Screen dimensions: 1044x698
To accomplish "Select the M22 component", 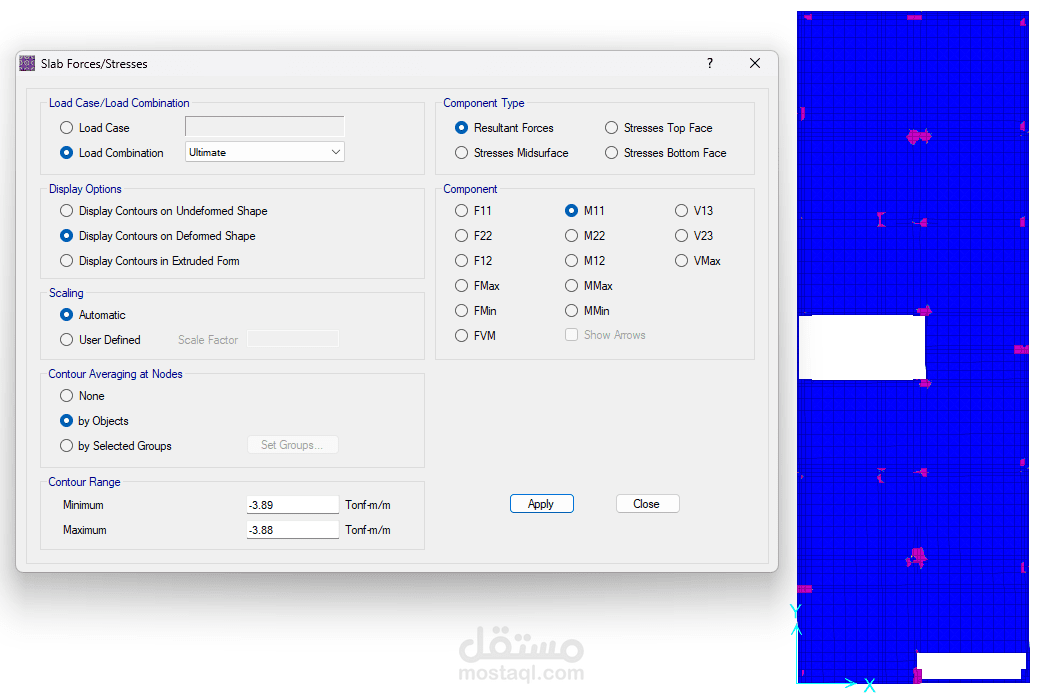I will coord(571,236).
